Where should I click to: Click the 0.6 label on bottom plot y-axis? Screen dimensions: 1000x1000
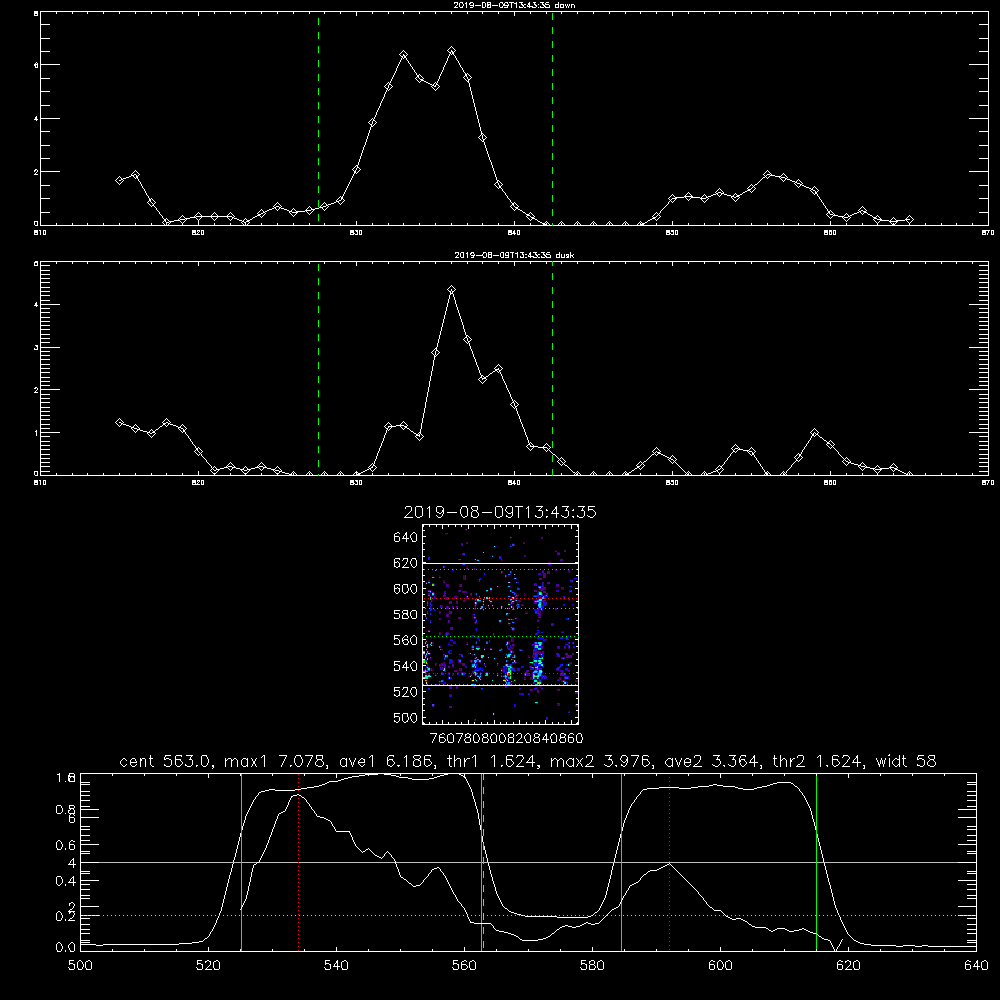(x=66, y=845)
